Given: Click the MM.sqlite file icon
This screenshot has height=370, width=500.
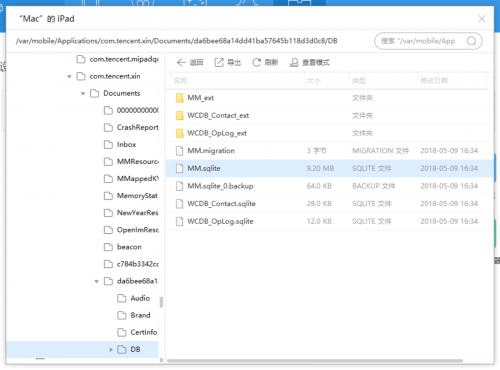Looking at the screenshot, I should [x=180, y=168].
